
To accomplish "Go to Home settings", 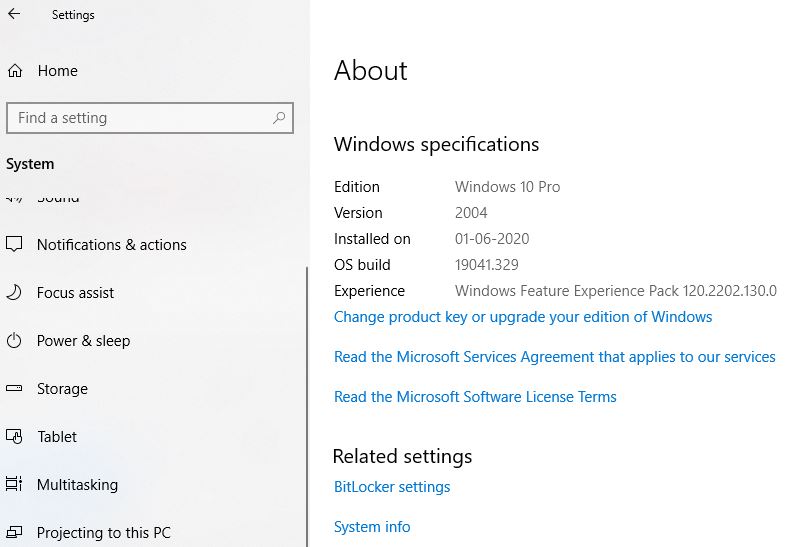I will (x=57, y=71).
